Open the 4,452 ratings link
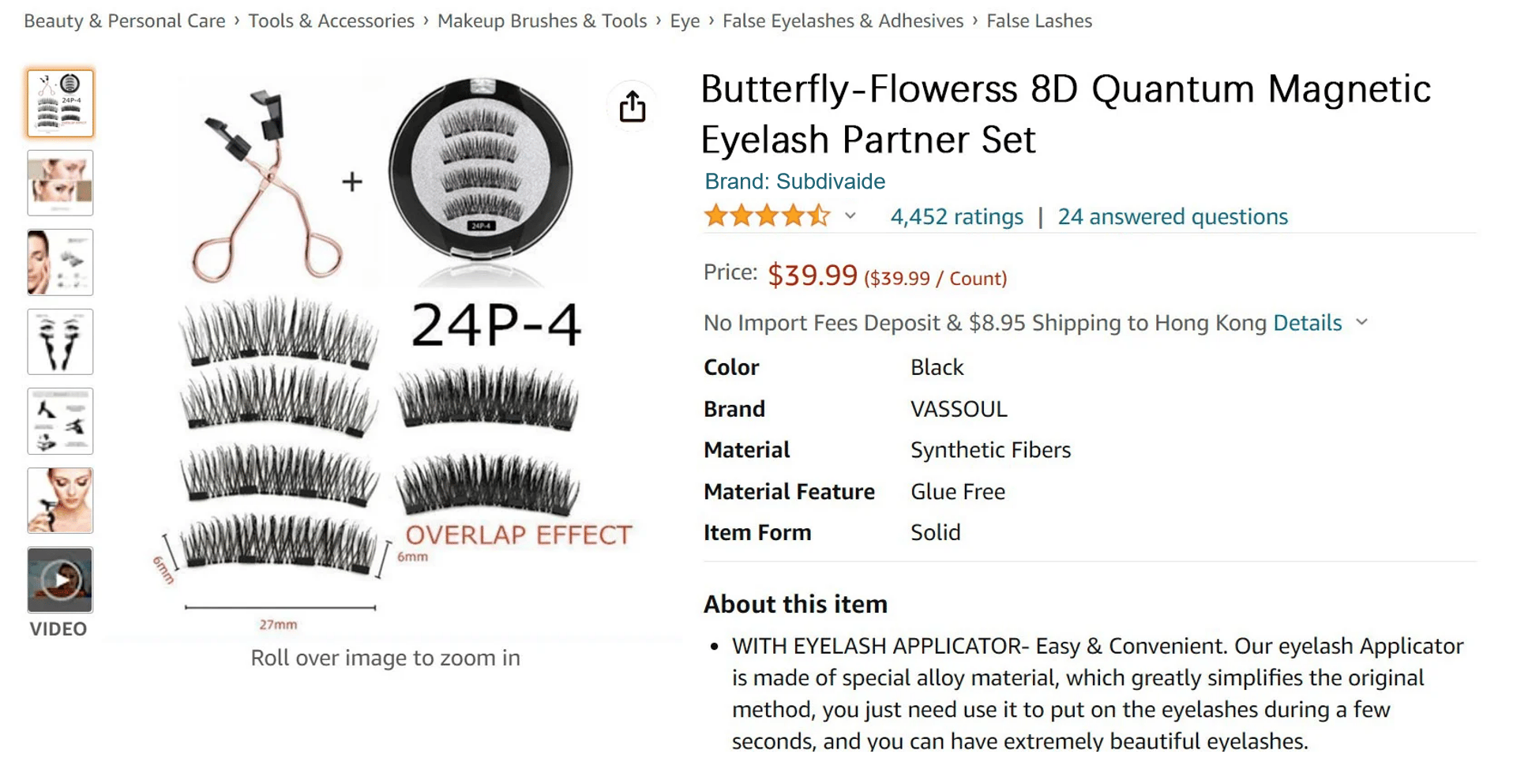The height and width of the screenshot is (784, 1513). point(956,216)
